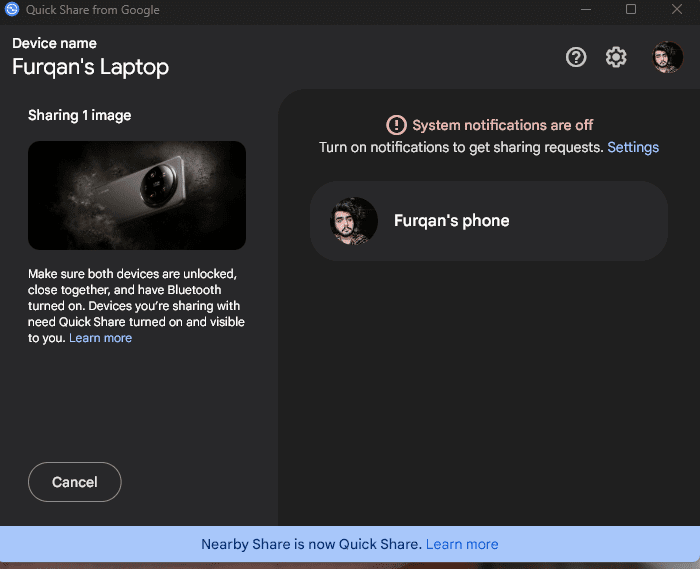Screen dimensions: 700x569
Task: Minimize the Quick Share window
Action: coord(585,9)
